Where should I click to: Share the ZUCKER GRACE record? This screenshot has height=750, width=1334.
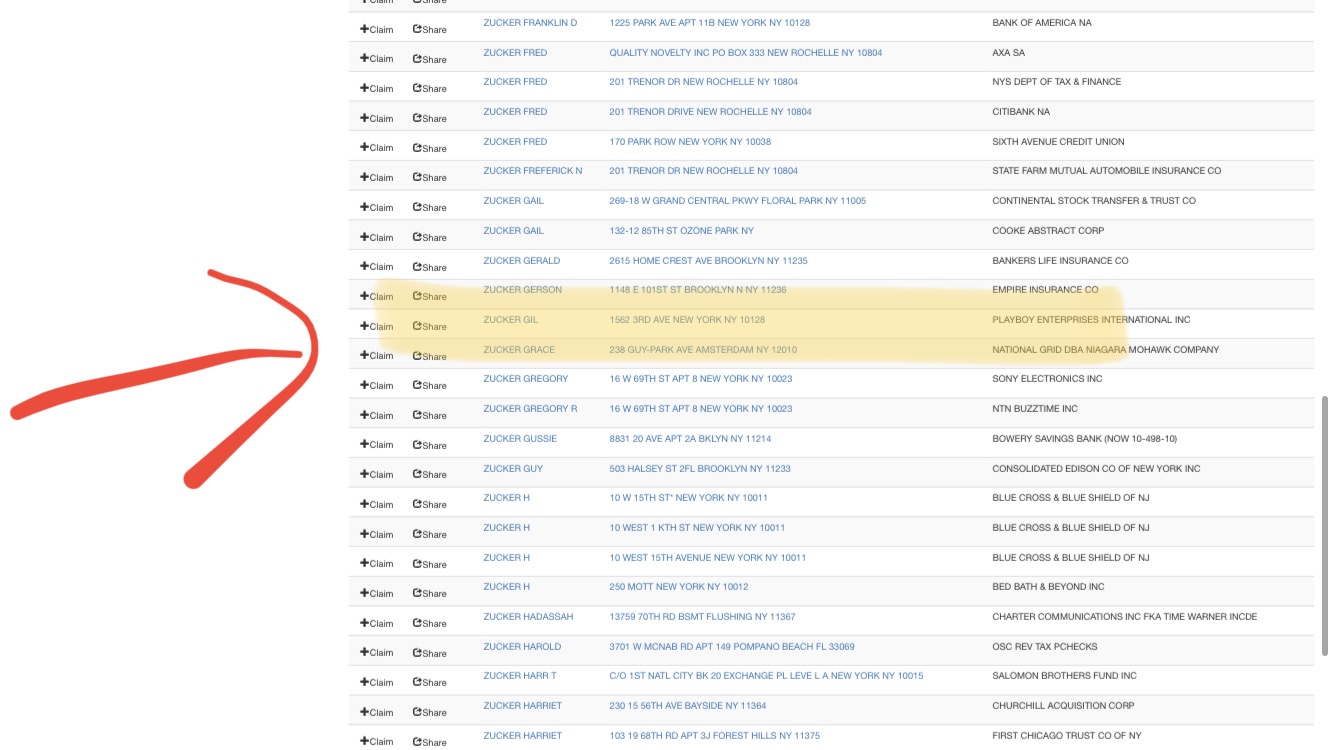[x=430, y=355]
